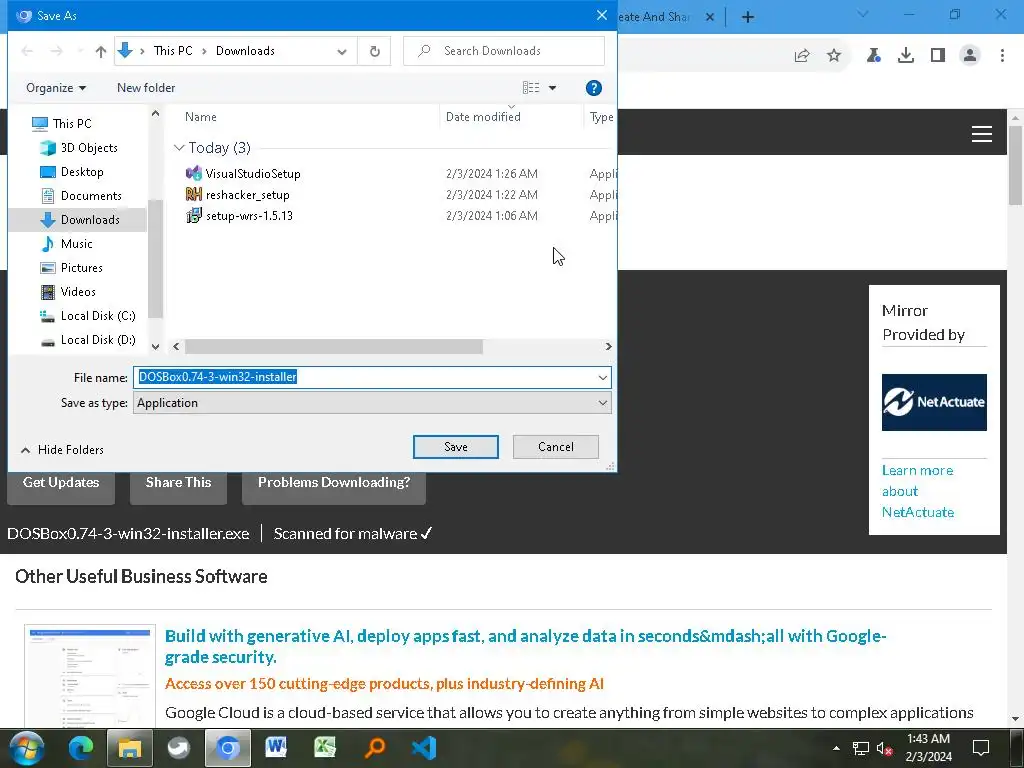
Task: Collapse the Today (3) group
Action: (178, 148)
